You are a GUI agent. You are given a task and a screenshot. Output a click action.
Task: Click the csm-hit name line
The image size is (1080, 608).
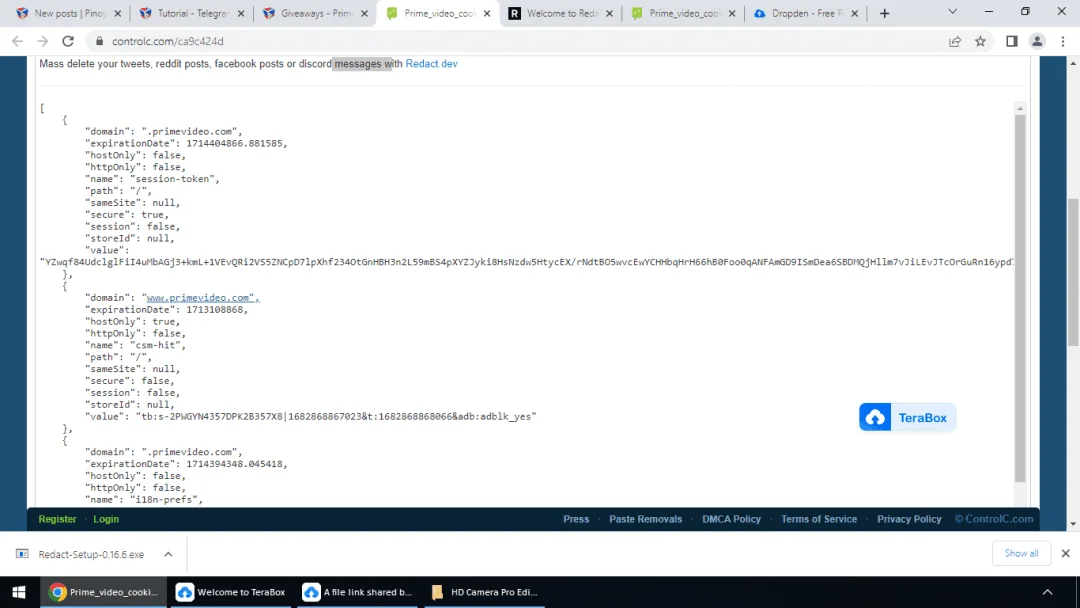136,345
